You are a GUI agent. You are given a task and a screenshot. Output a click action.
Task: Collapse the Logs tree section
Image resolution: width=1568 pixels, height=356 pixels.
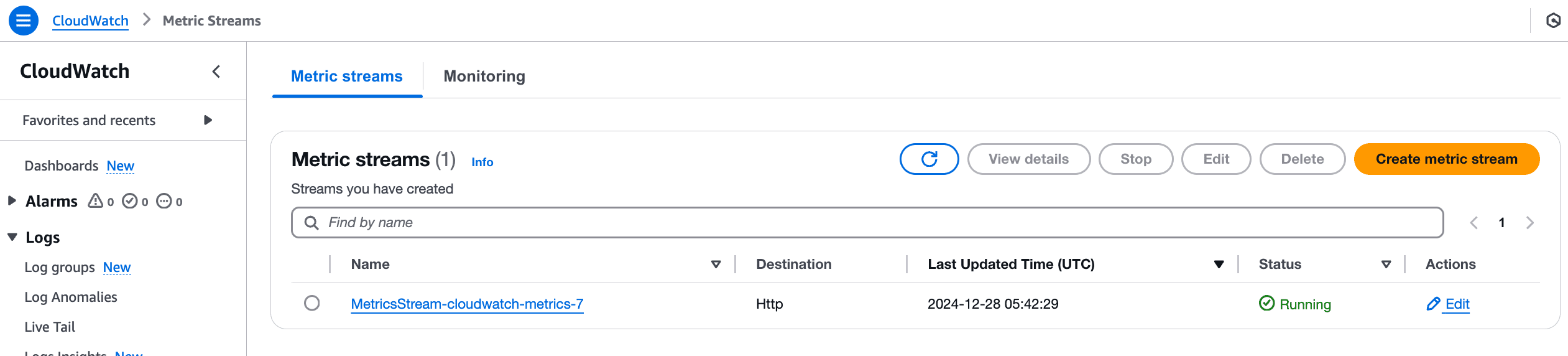(12, 237)
